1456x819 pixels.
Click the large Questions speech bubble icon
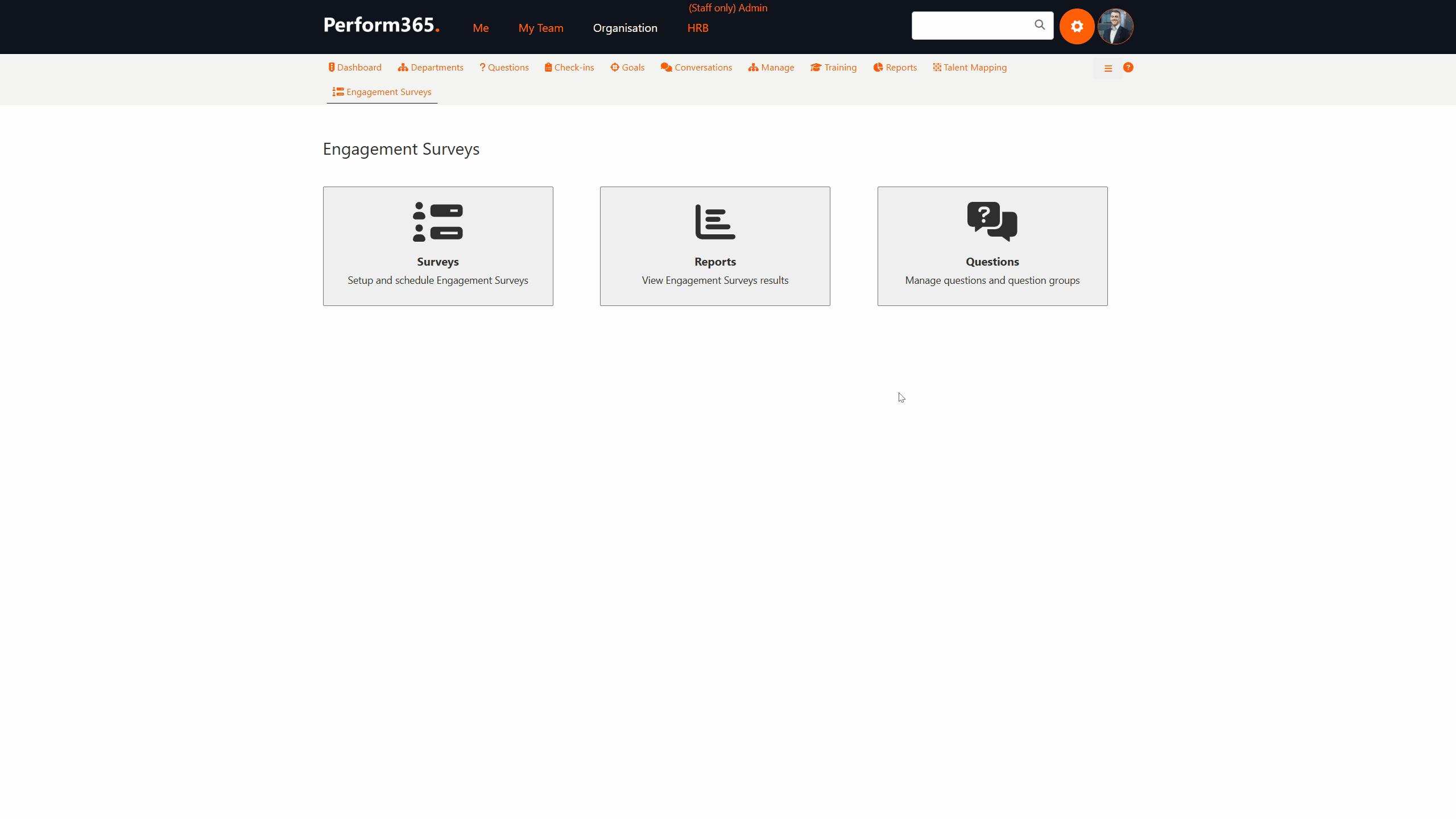tap(992, 222)
